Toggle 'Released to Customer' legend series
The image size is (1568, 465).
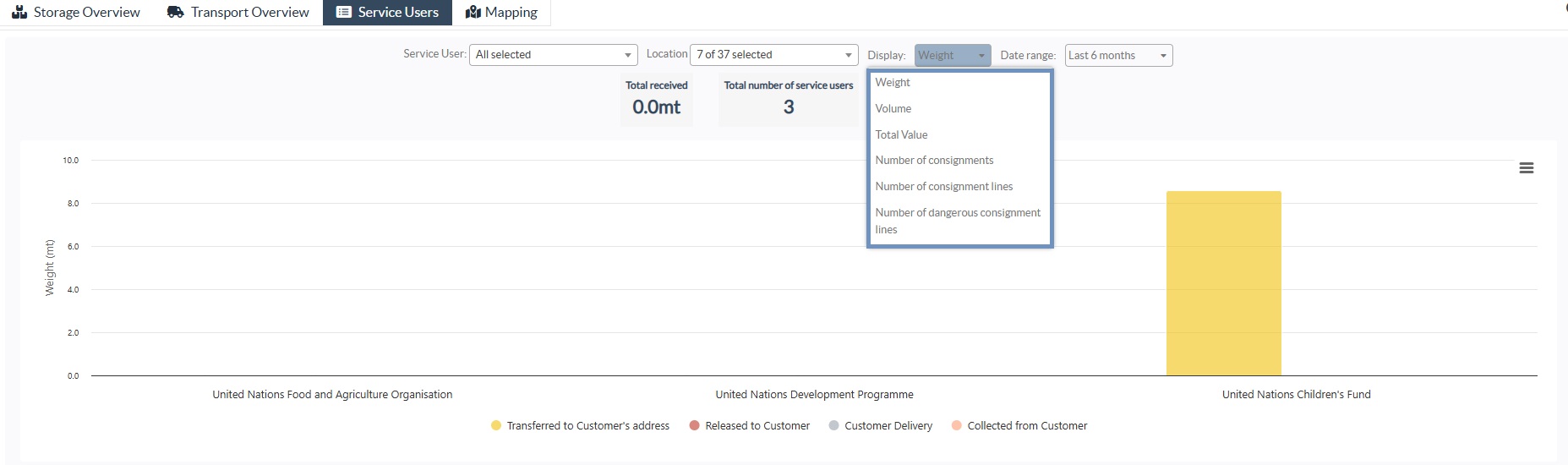click(750, 426)
